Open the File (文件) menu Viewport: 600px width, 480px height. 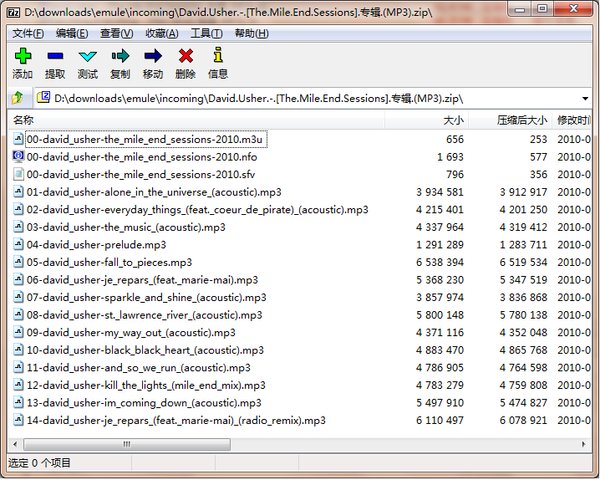click(28, 33)
